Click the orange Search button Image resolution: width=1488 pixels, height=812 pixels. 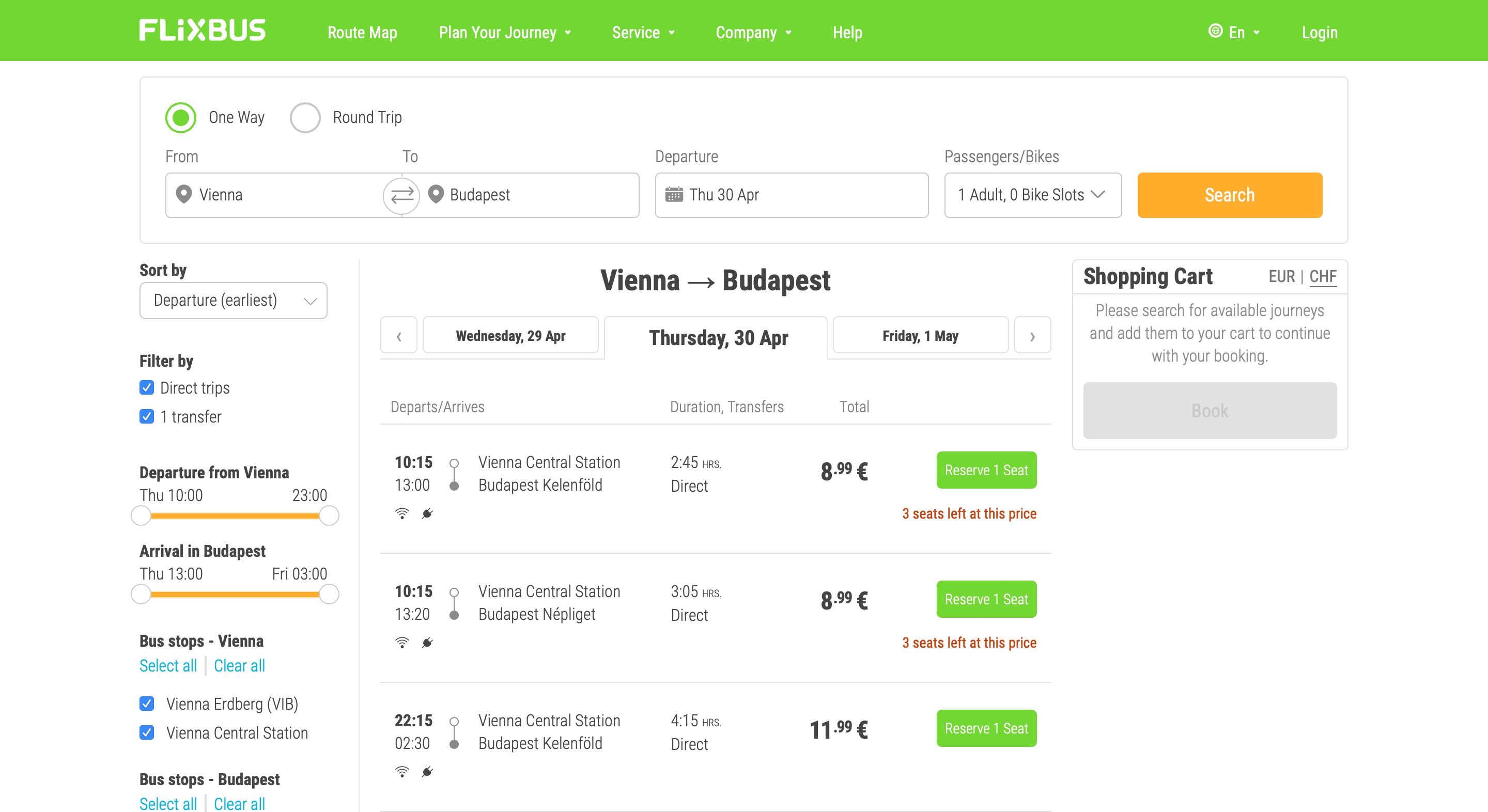(x=1230, y=195)
